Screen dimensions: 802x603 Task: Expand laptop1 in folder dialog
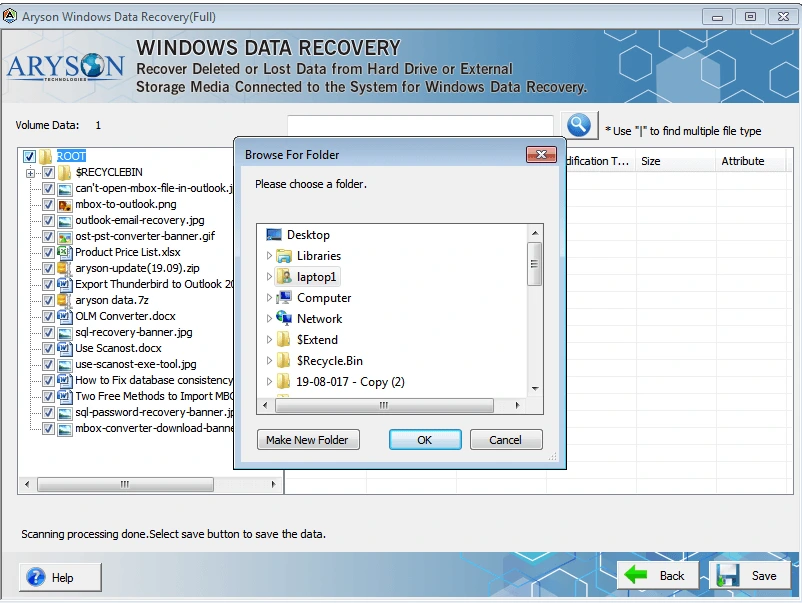tap(269, 277)
